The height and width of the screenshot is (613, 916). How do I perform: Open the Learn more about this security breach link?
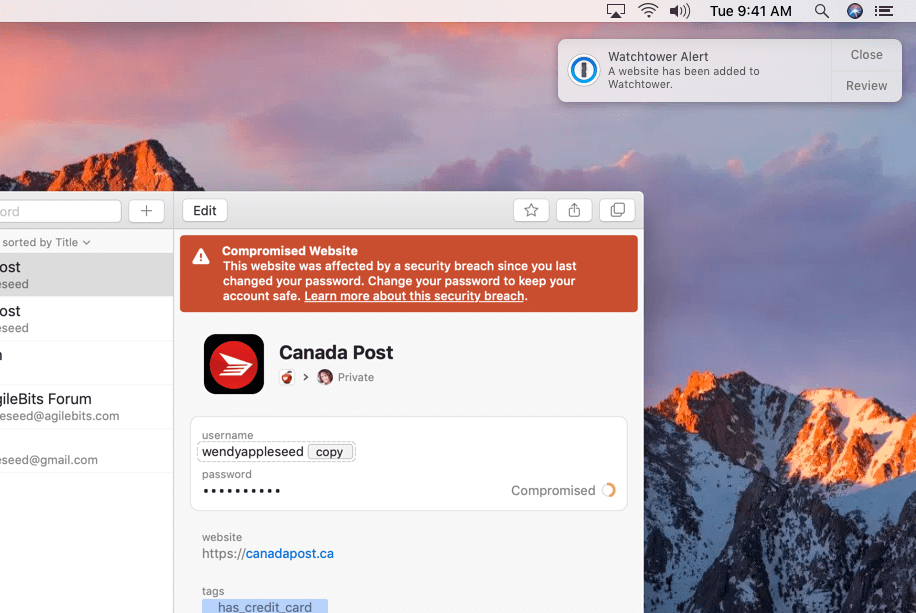[x=413, y=295]
